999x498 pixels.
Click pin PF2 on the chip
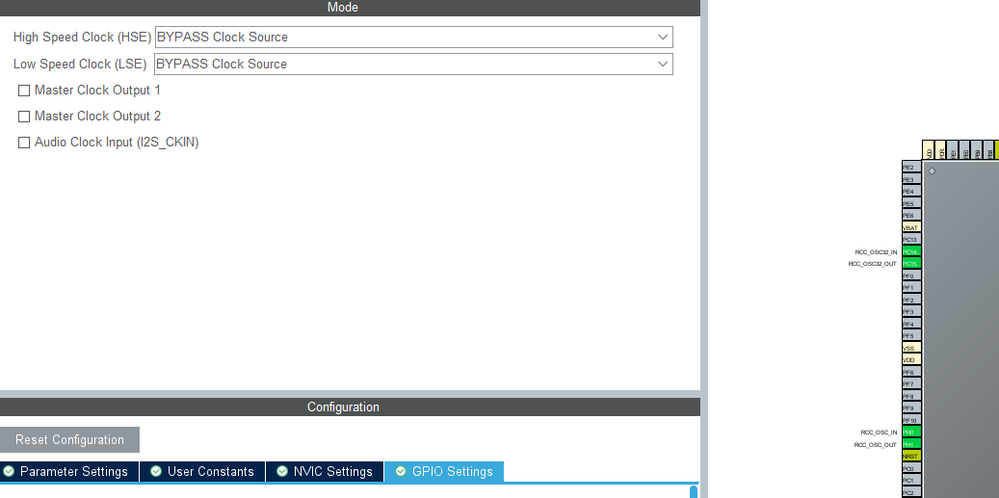click(912, 300)
